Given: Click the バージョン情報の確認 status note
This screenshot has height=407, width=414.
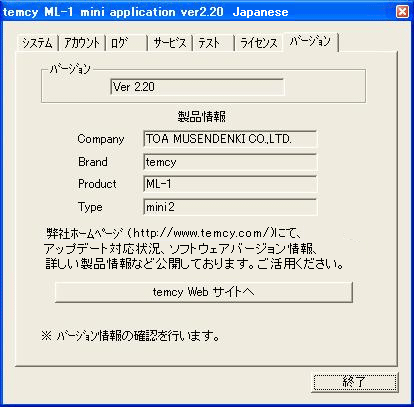Looking at the screenshot, I should point(131,336).
